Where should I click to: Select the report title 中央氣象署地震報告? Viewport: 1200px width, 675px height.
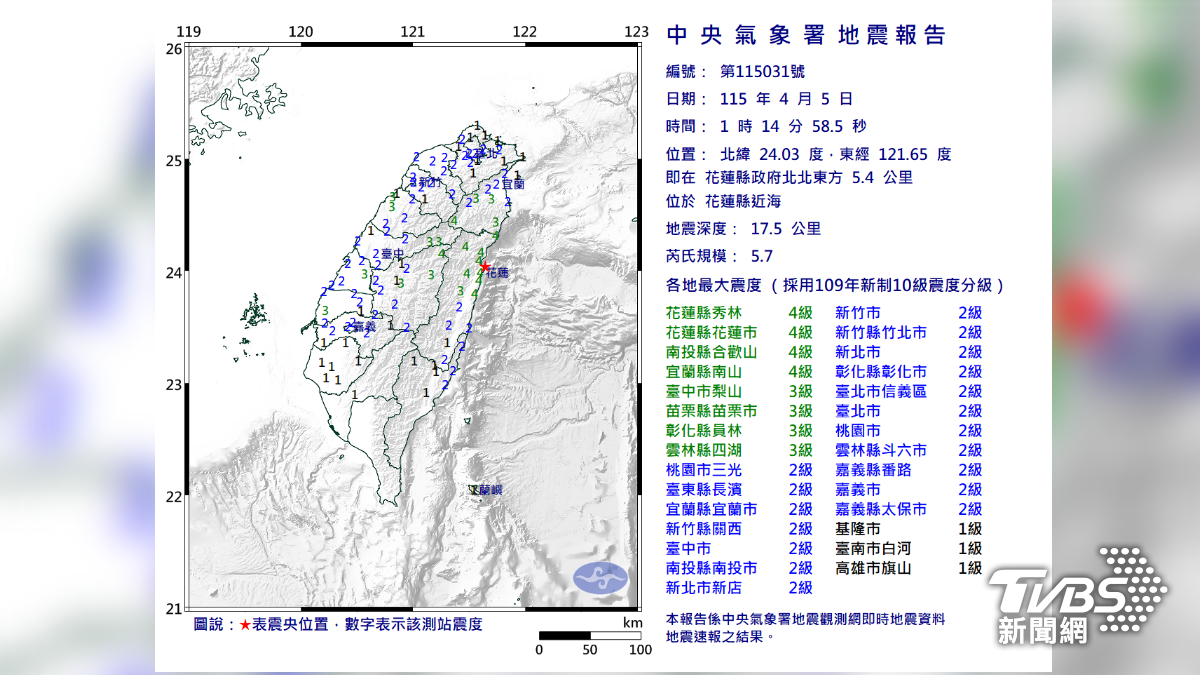point(805,36)
